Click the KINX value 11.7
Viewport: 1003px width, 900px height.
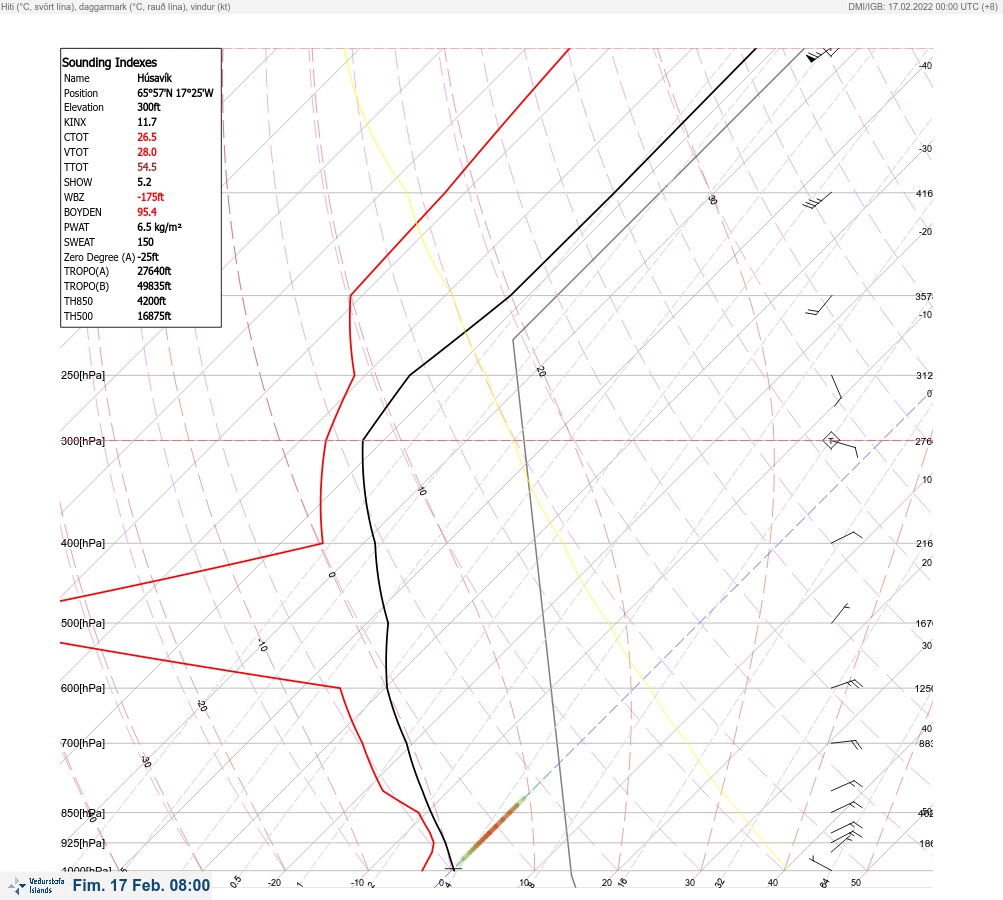[x=146, y=122]
